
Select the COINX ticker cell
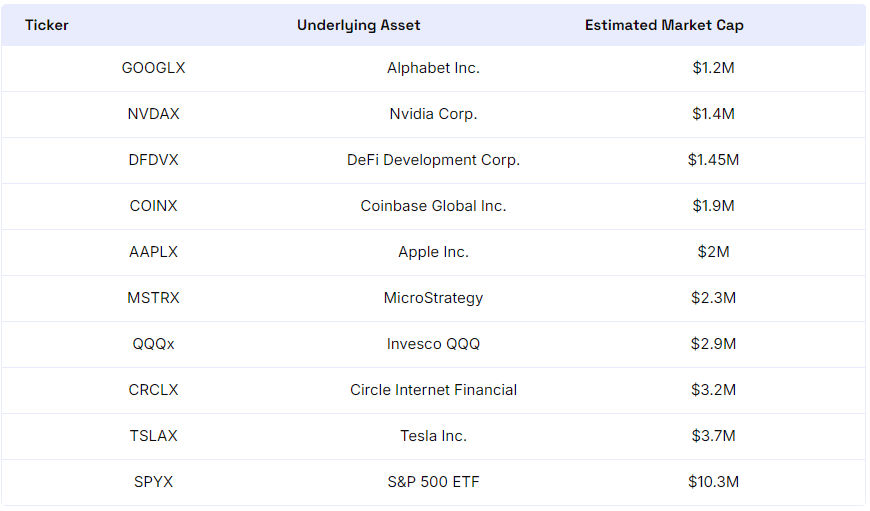153,206
